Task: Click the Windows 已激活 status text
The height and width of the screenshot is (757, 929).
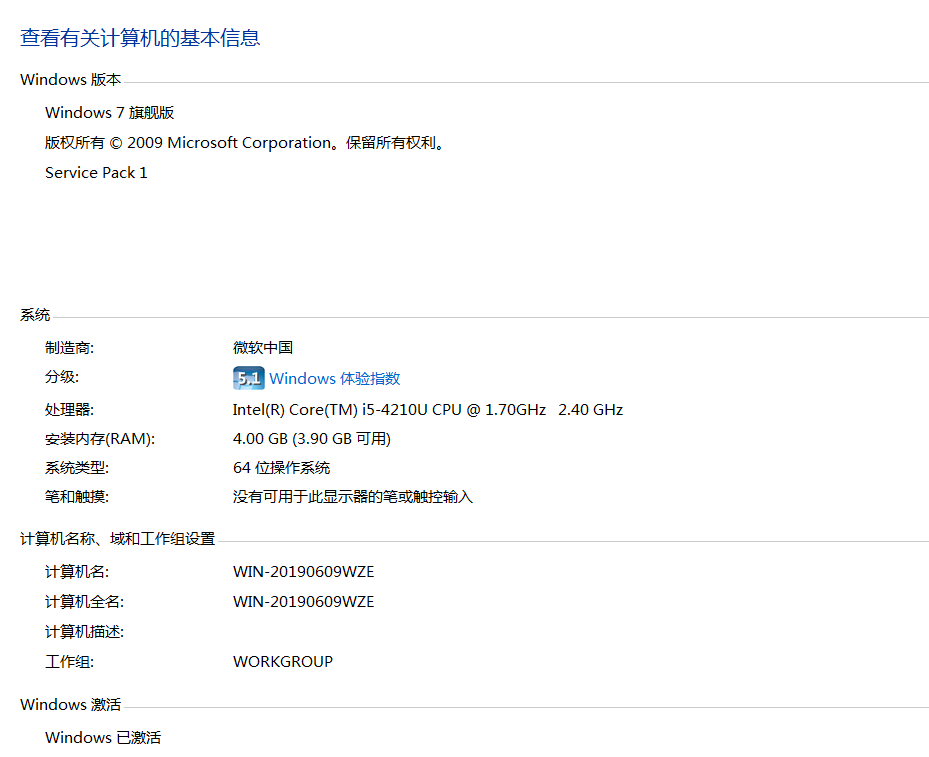Action: point(103,737)
